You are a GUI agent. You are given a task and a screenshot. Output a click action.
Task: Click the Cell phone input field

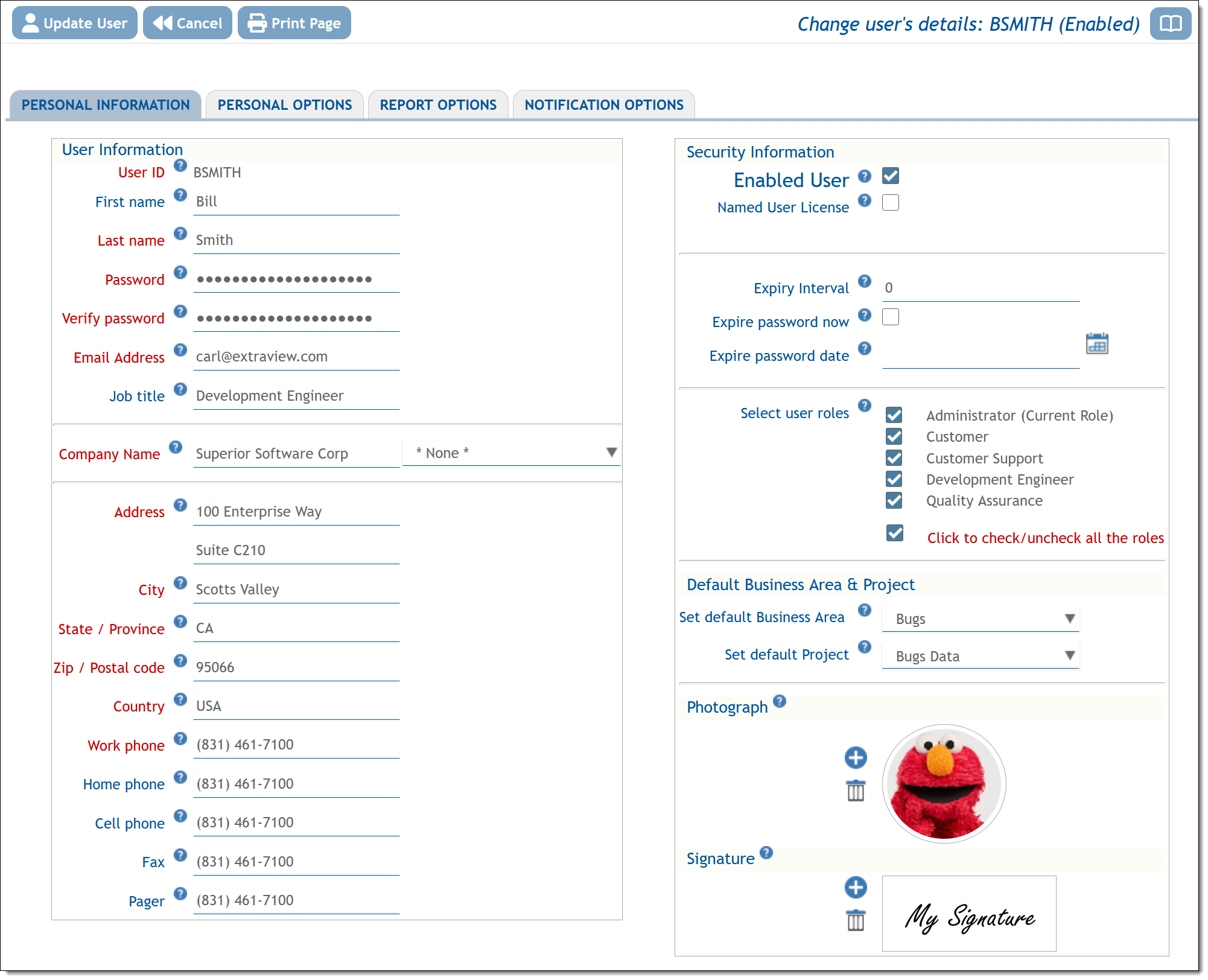click(x=296, y=823)
